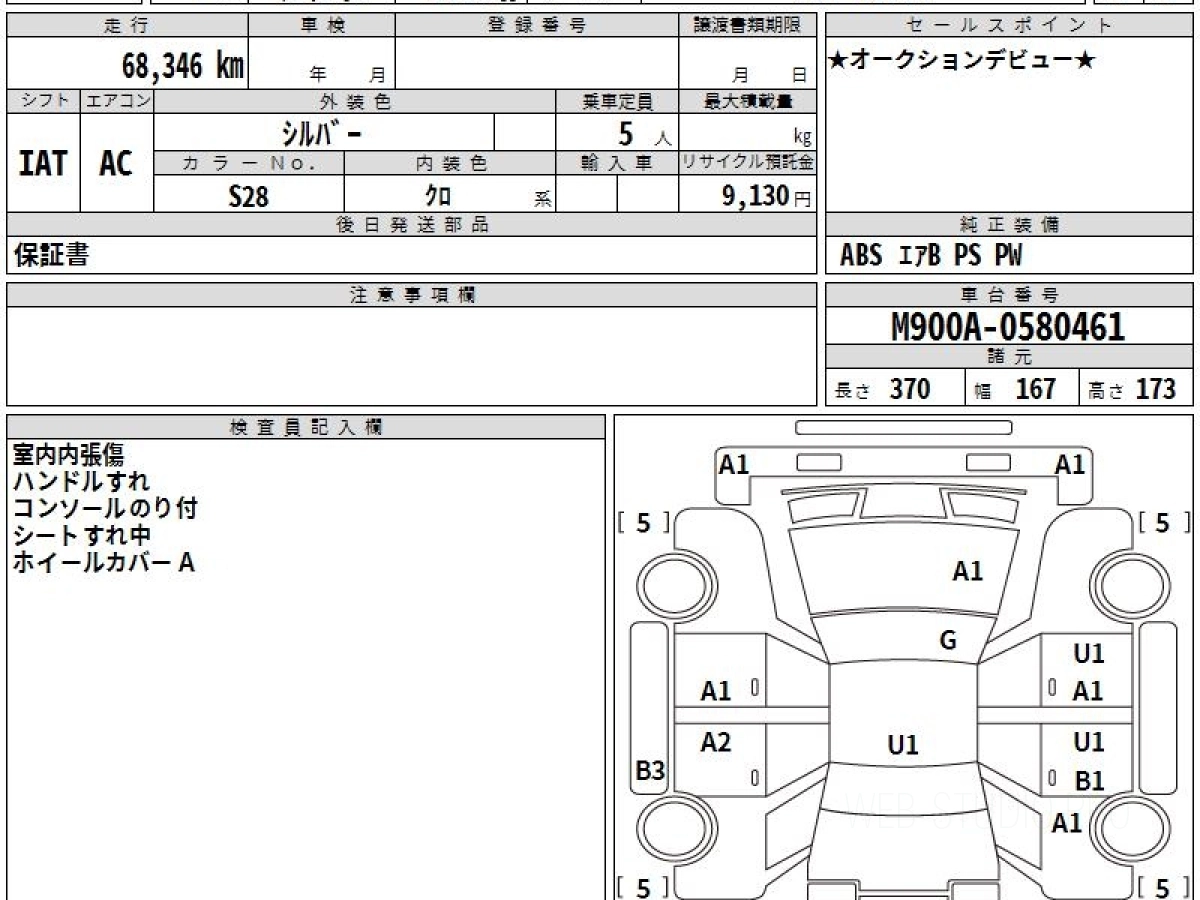Select the 後日発送部品 header
Image resolution: width=1200 pixels, height=900 pixels.
[412, 224]
